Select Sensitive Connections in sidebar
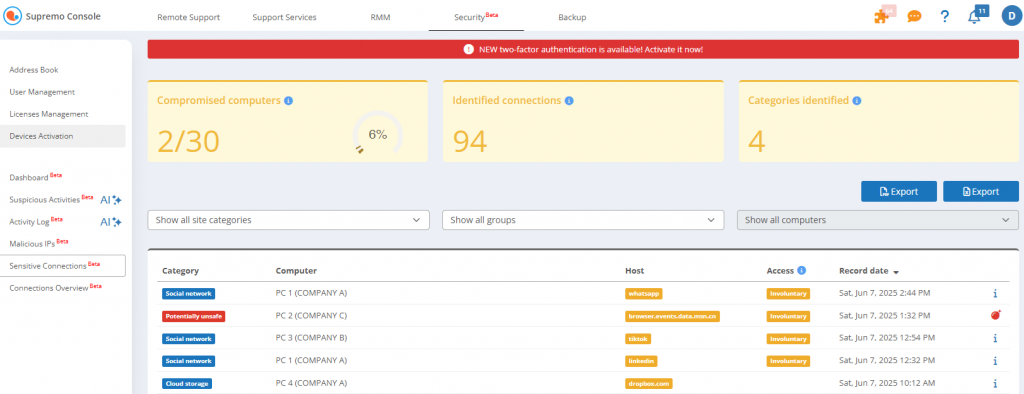 point(63,266)
